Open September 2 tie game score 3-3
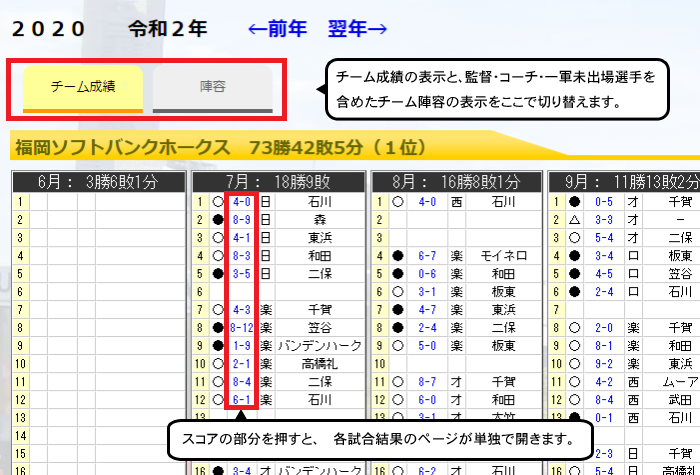The width and height of the screenshot is (700, 475). [604, 220]
